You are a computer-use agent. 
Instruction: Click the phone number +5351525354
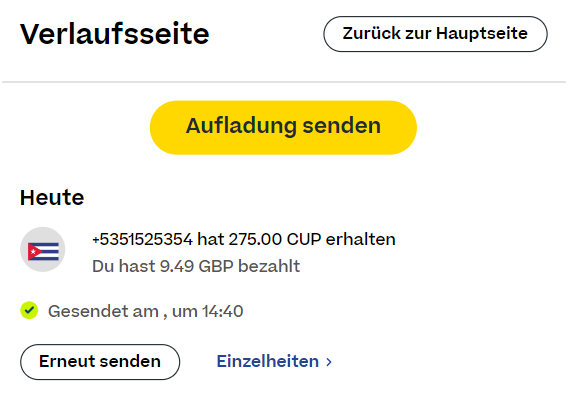tap(142, 239)
